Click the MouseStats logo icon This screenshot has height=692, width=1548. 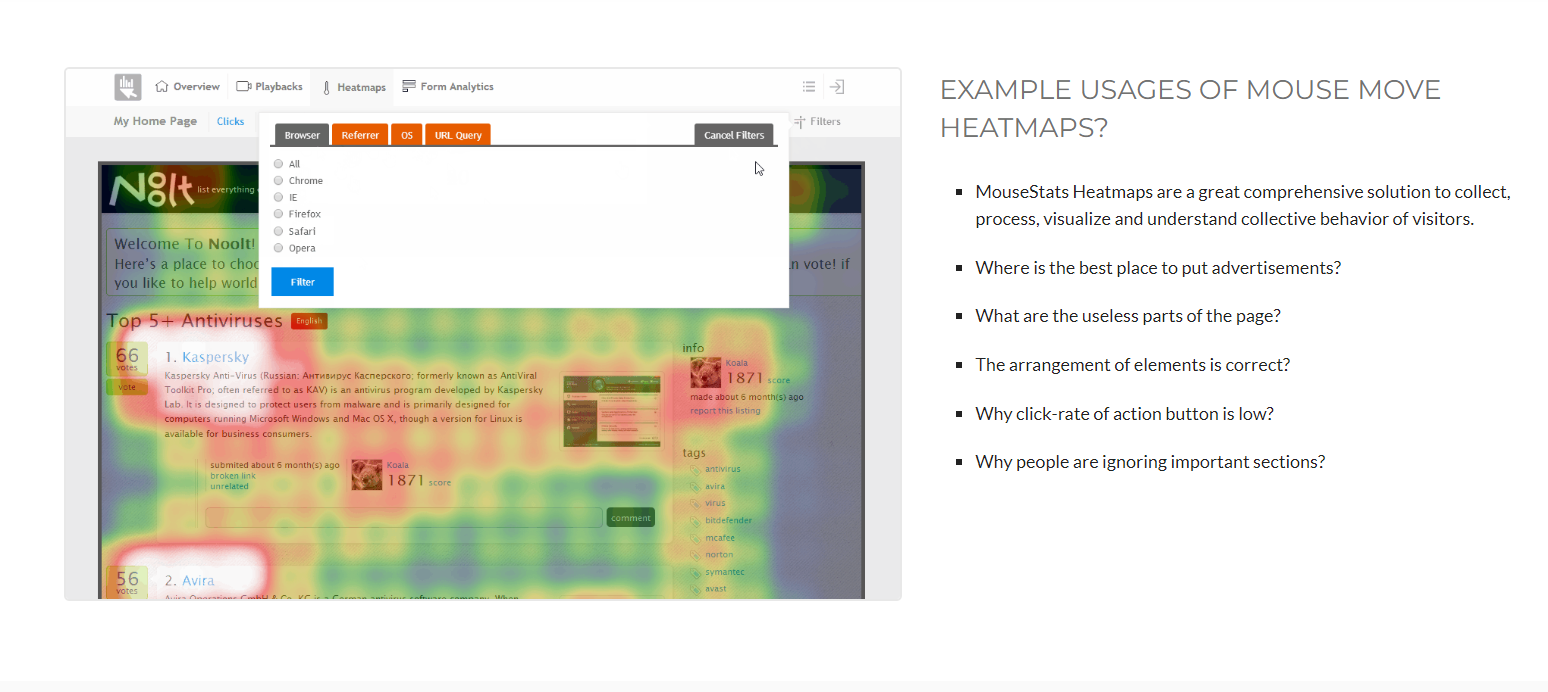point(127,87)
